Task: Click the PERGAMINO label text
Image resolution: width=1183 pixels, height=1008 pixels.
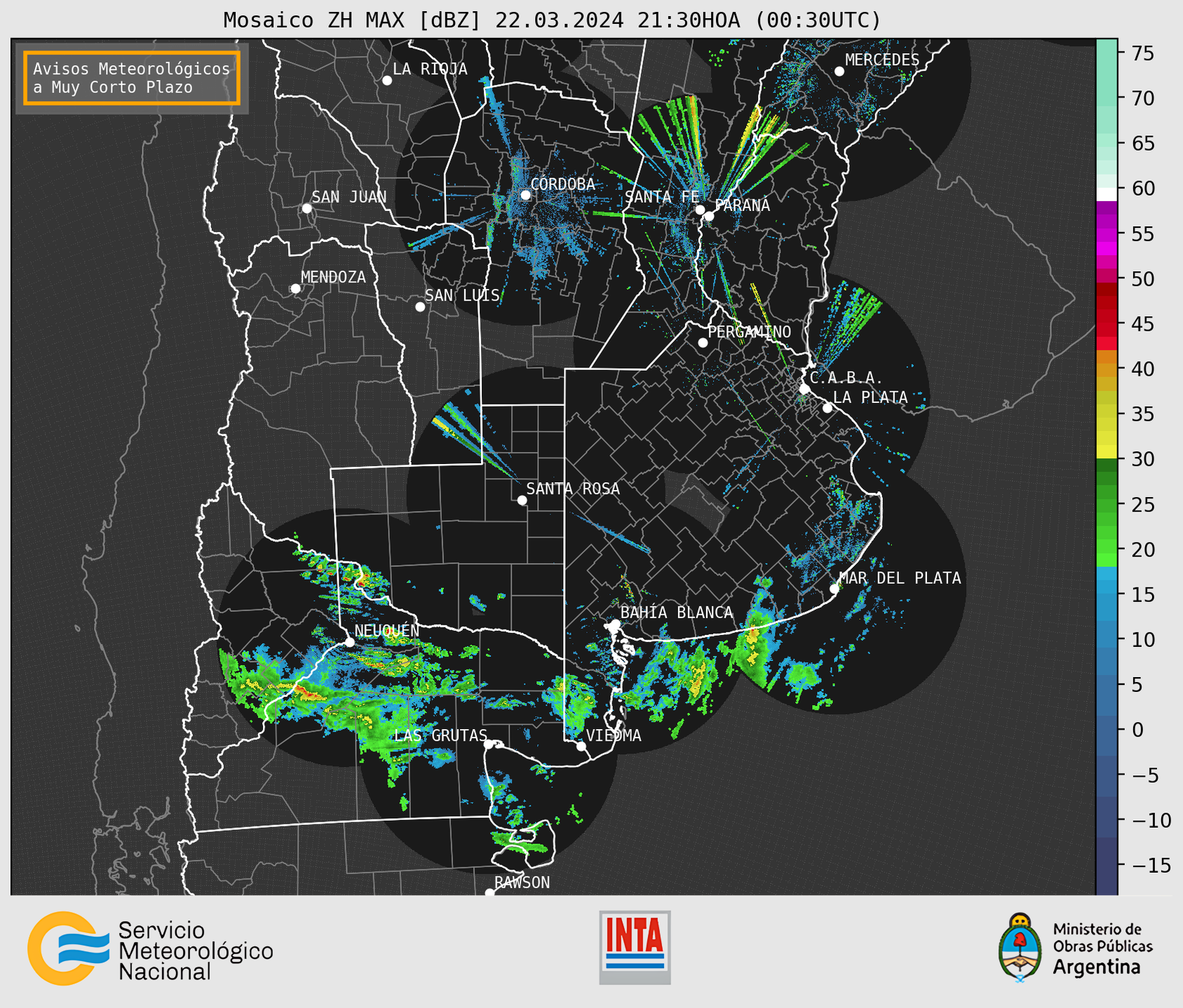Action: tap(749, 332)
